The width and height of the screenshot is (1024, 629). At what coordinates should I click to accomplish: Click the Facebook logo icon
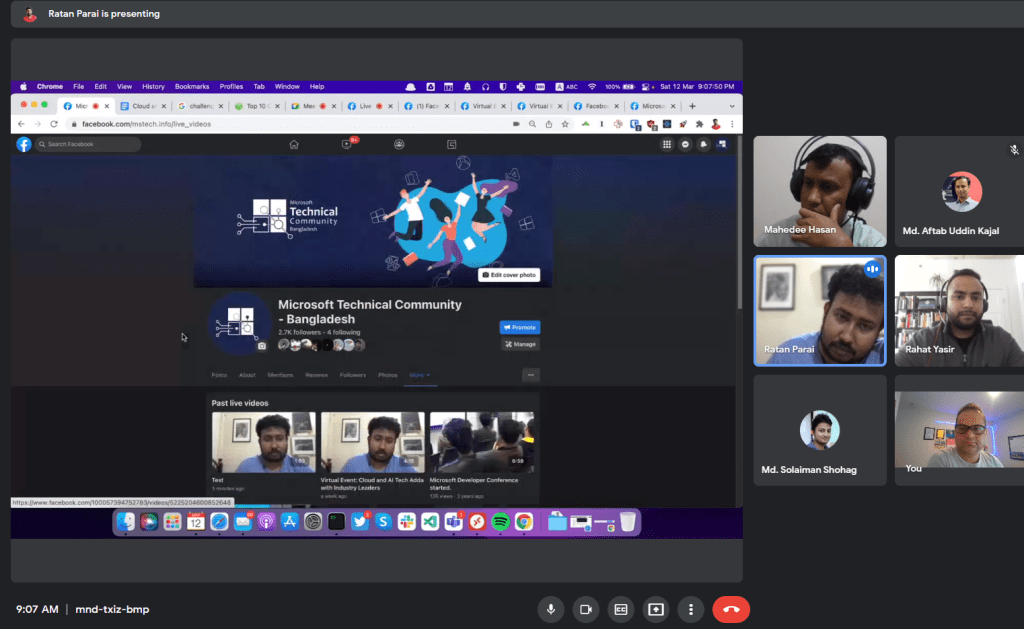pyautogui.click(x=23, y=144)
